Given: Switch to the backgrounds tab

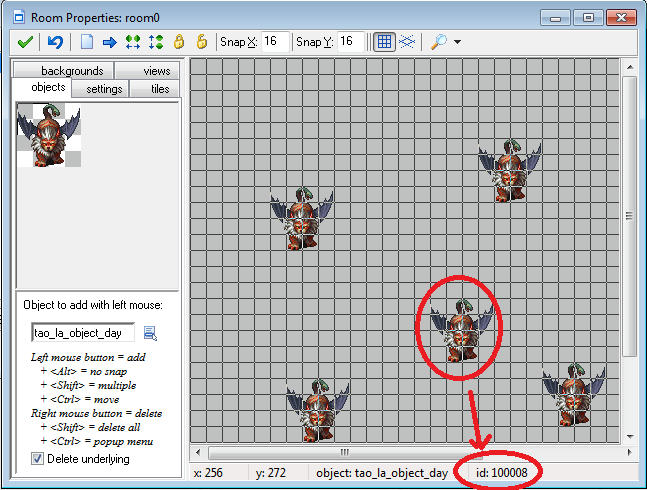Looking at the screenshot, I should (x=64, y=70).
